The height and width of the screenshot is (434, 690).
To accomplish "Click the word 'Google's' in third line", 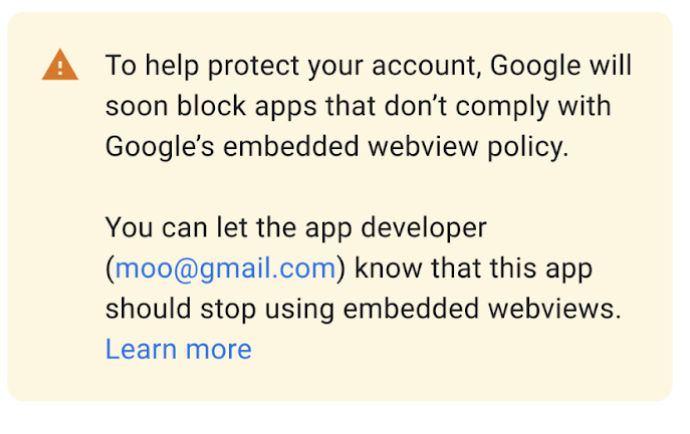I will pyautogui.click(x=160, y=147).
